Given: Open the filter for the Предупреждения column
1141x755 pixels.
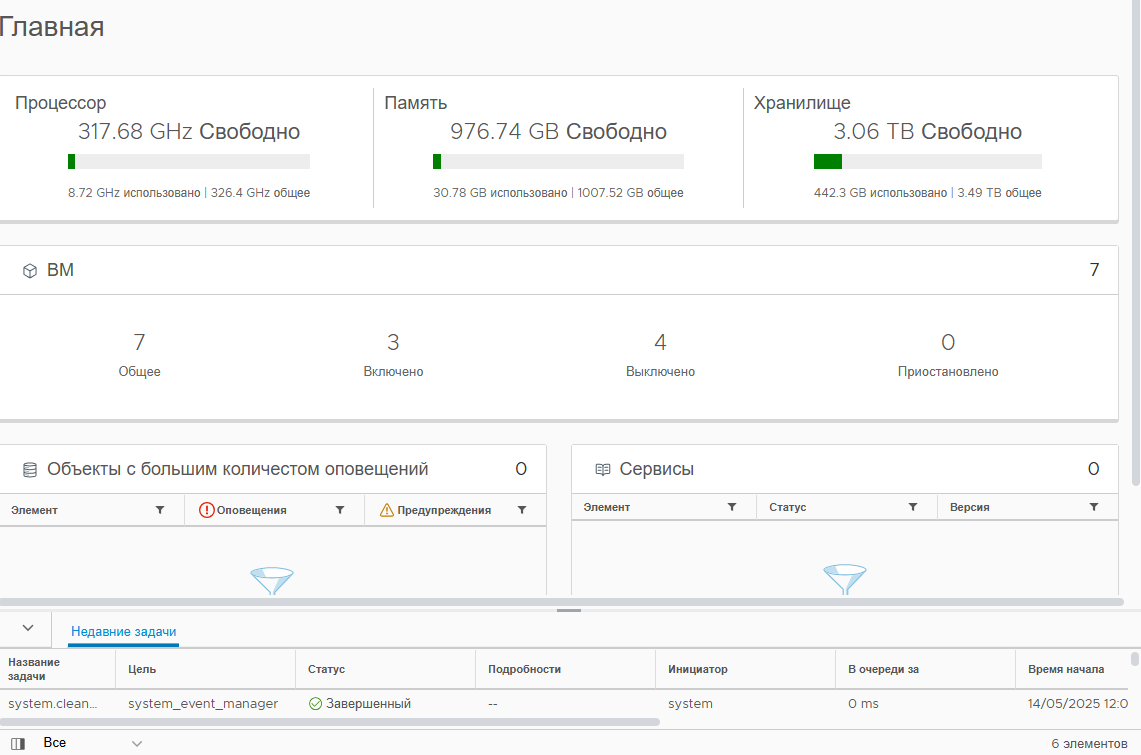Looking at the screenshot, I should click(522, 510).
